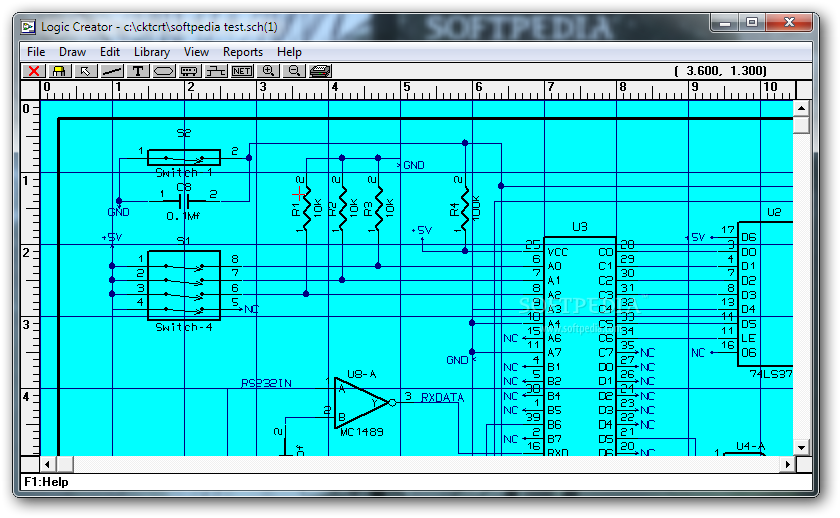The image size is (840, 518).
Task: Click the red X delete tool
Action: click(33, 71)
